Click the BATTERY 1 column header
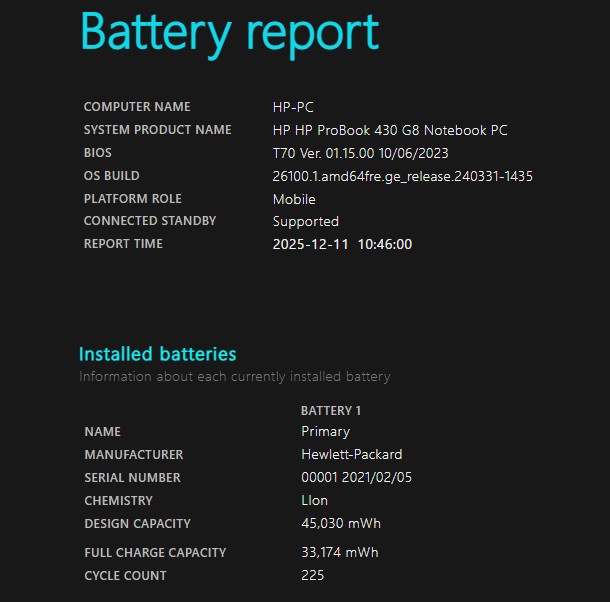610x602 pixels. point(331,411)
